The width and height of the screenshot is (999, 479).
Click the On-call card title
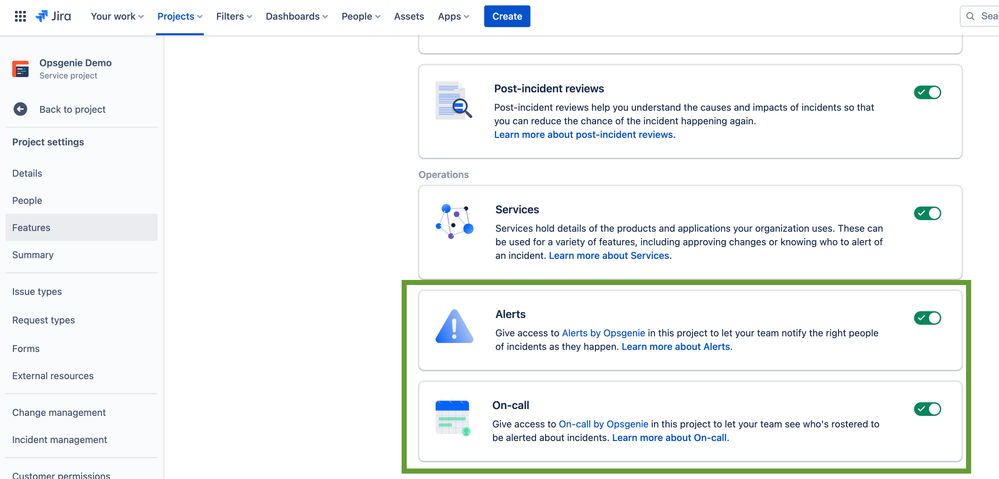click(x=511, y=405)
